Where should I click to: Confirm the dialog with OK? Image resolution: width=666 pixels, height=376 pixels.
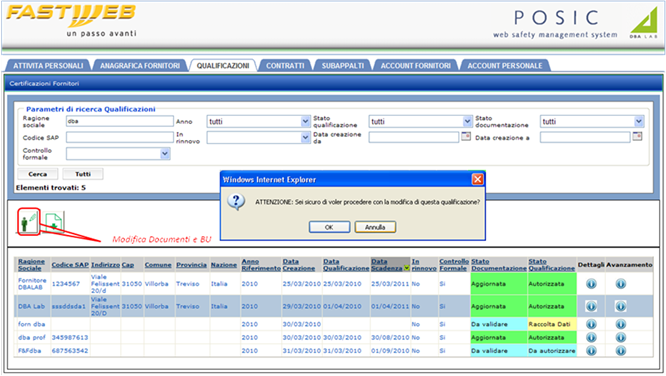329,227
